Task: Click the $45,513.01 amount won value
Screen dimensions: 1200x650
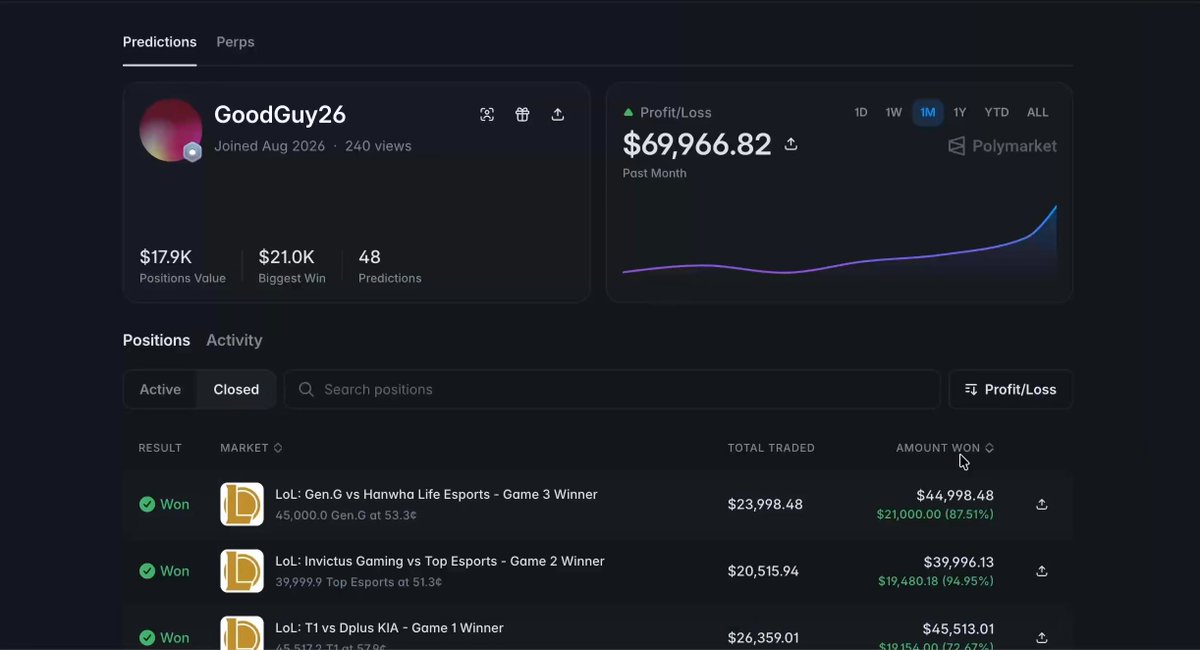Action: [958, 629]
